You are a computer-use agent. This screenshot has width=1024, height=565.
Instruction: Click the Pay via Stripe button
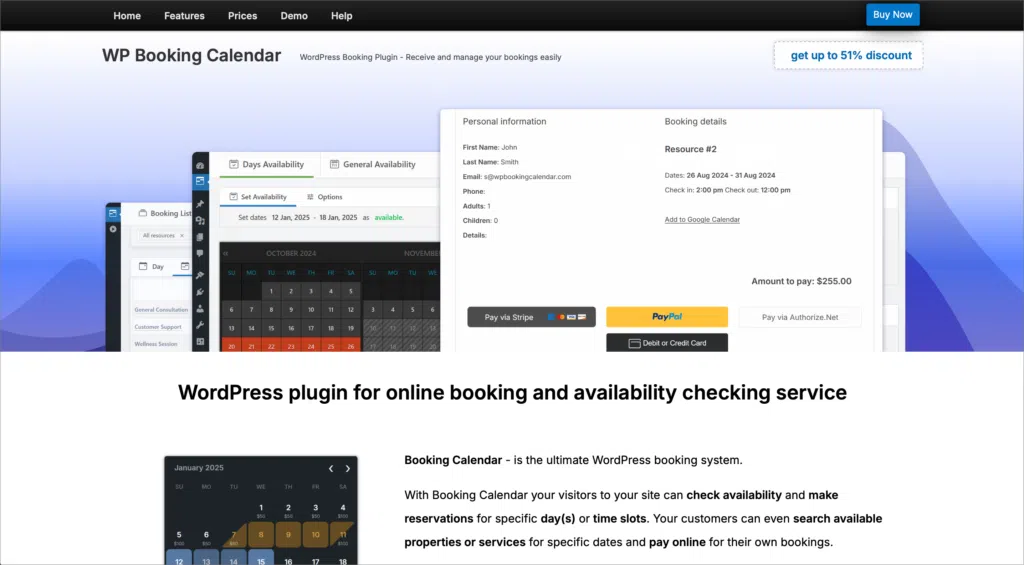[531, 317]
